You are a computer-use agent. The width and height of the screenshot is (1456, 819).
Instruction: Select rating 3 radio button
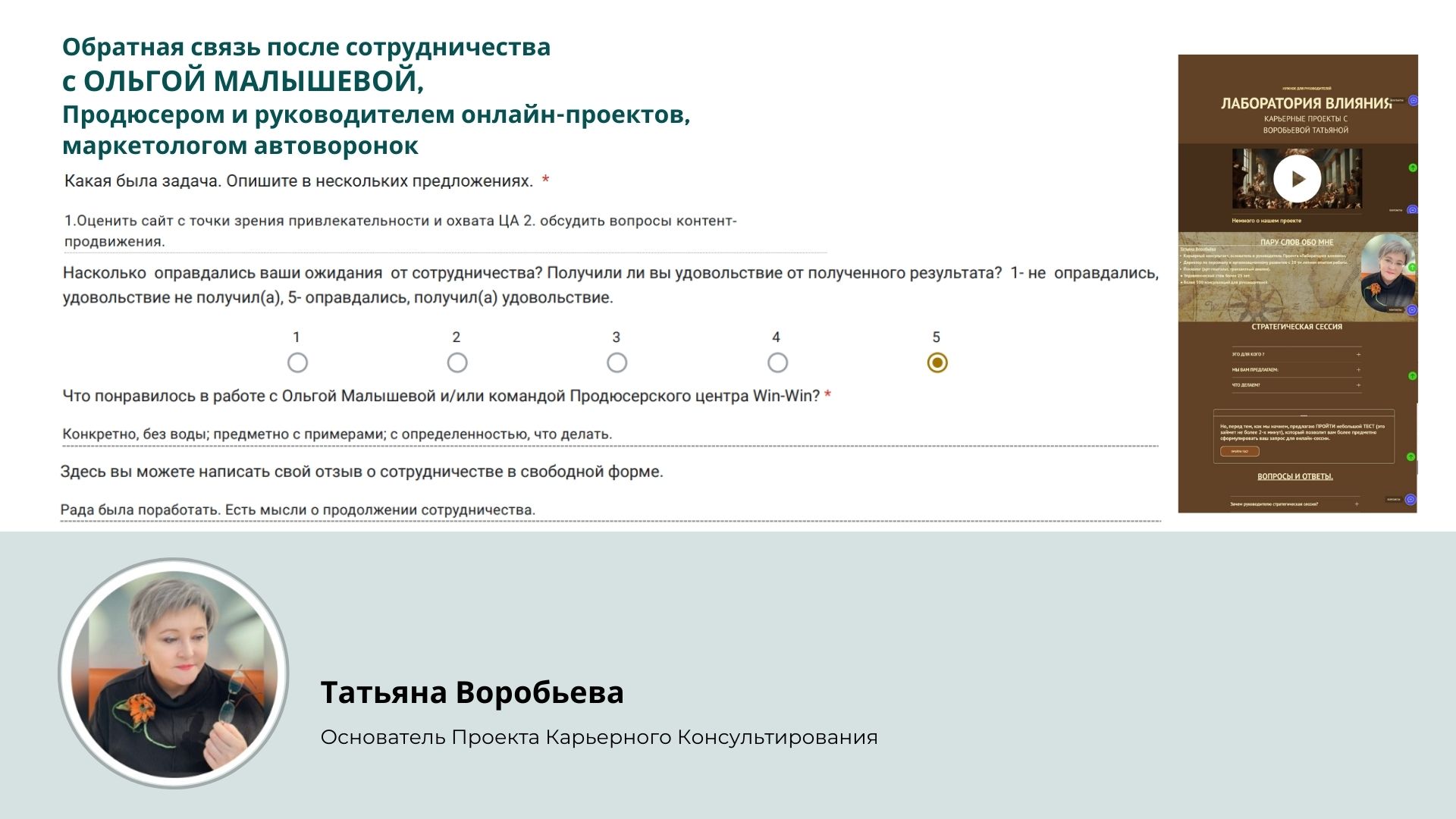617,363
